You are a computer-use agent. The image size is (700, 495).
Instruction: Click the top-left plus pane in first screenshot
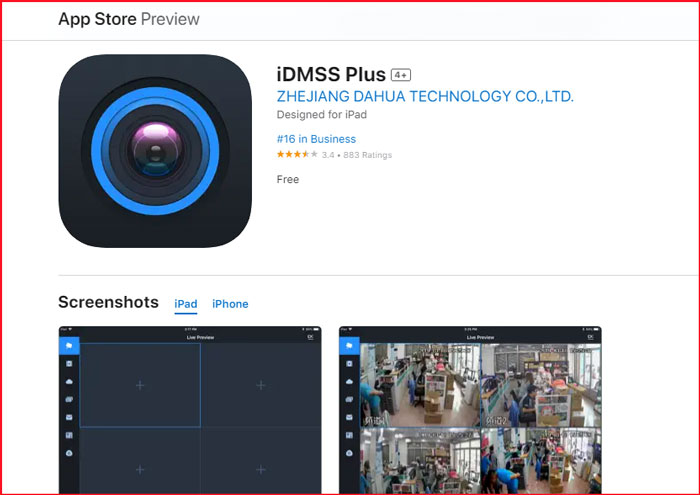[x=140, y=385]
